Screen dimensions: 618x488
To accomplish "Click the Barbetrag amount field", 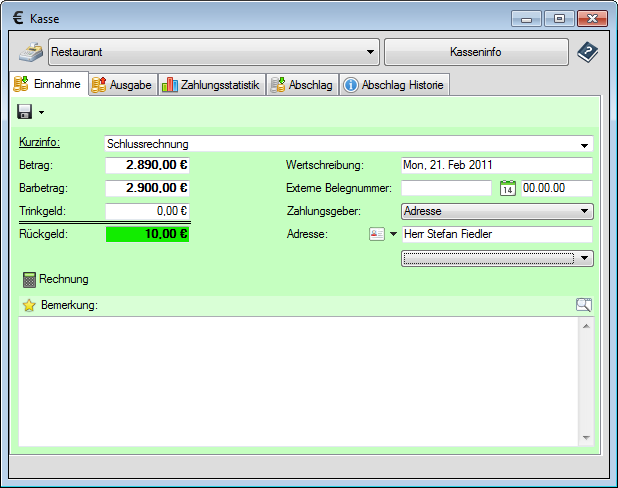I will click(147, 187).
